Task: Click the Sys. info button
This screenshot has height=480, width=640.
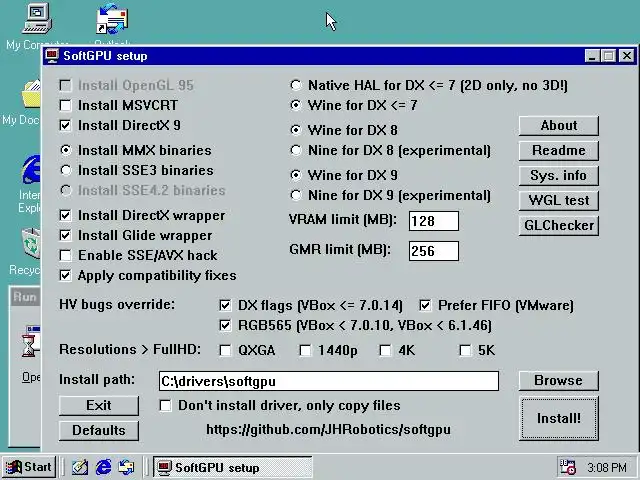Action: tap(559, 176)
